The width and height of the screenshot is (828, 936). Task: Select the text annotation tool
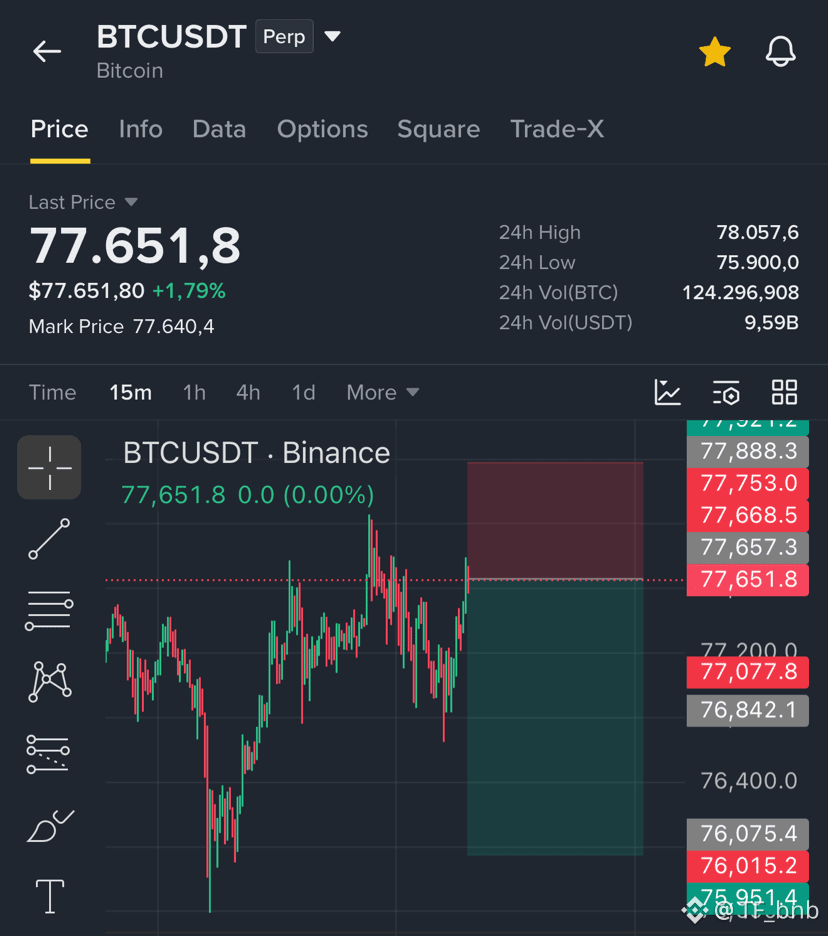[x=50, y=897]
